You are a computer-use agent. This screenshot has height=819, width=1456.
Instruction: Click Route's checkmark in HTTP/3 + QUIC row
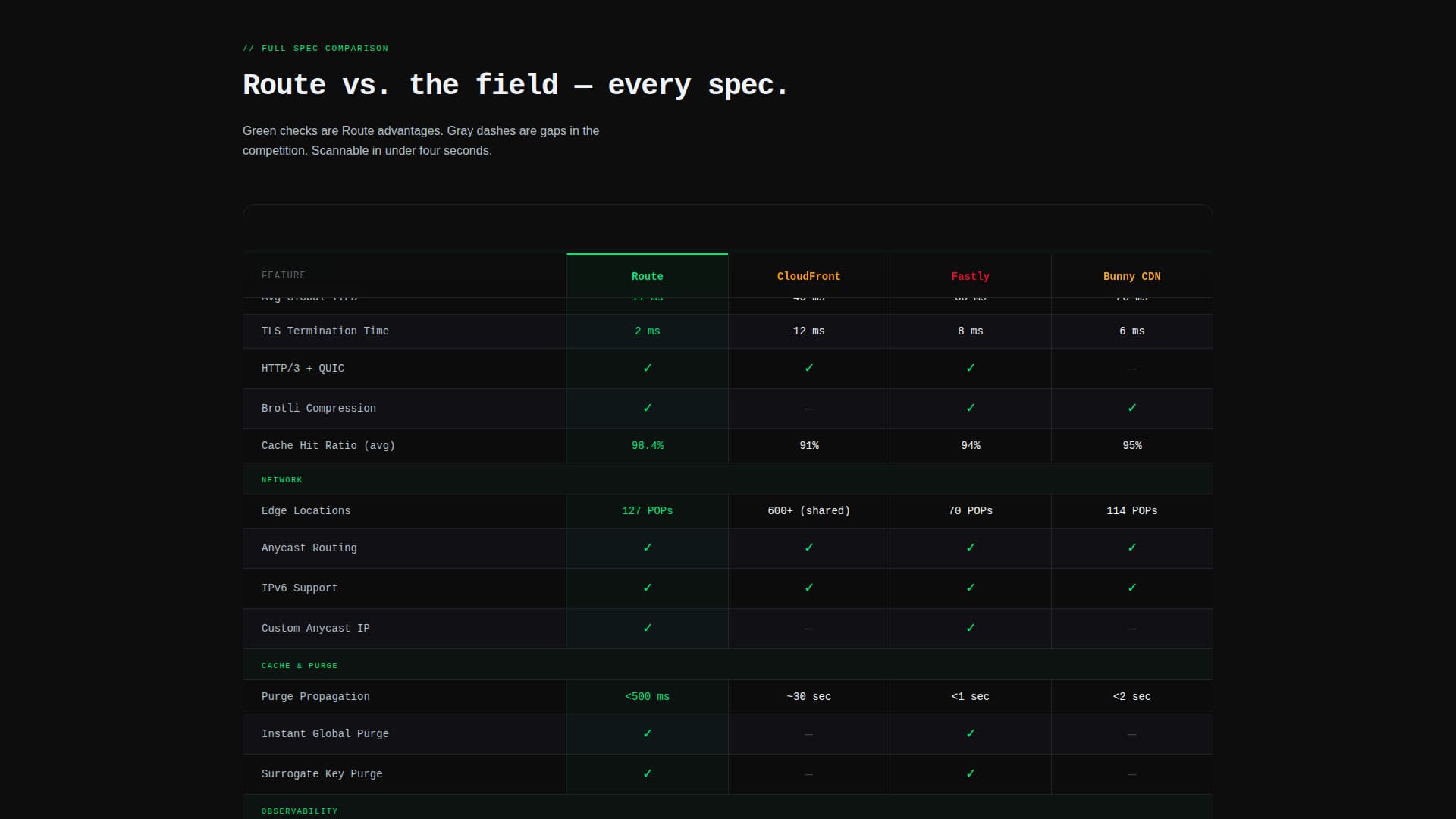click(x=647, y=369)
